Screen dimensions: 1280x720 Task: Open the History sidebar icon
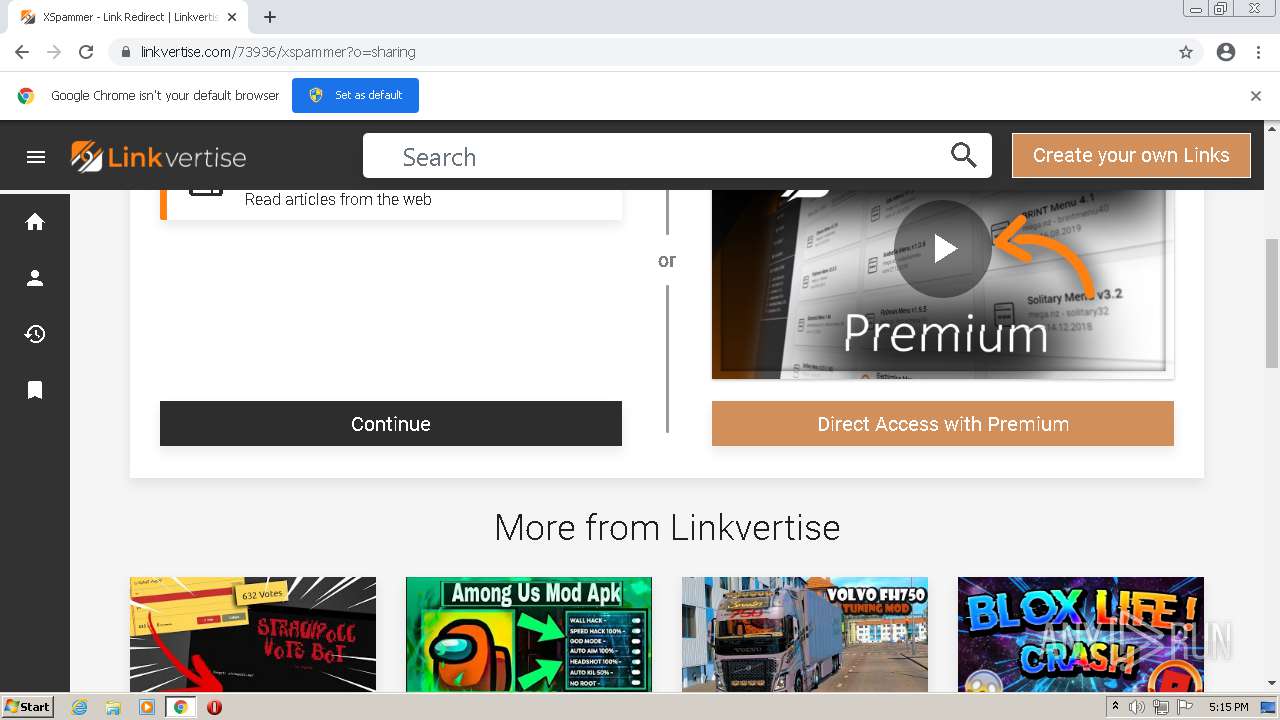35,334
